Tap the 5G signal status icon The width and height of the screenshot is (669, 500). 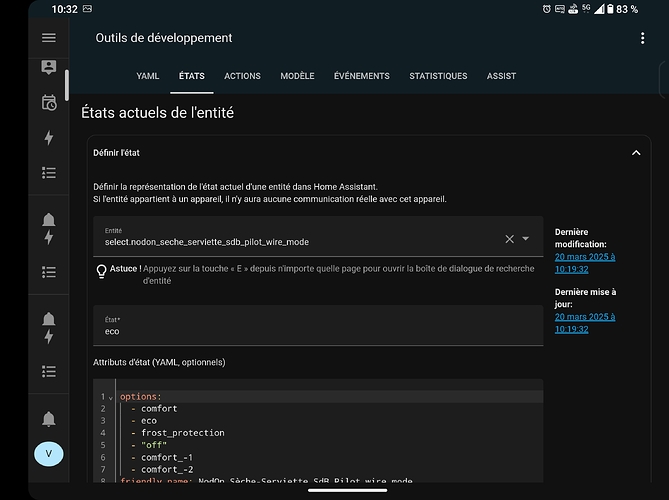pos(586,9)
